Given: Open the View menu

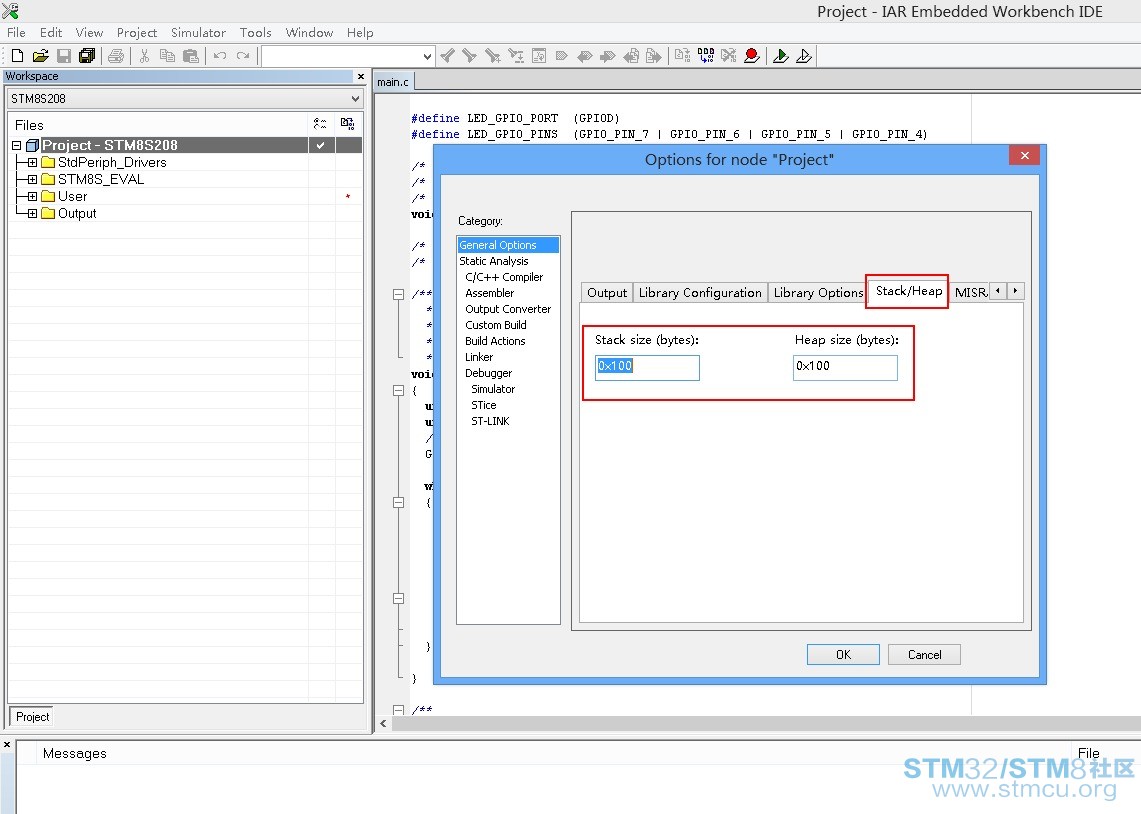Looking at the screenshot, I should pos(90,33).
